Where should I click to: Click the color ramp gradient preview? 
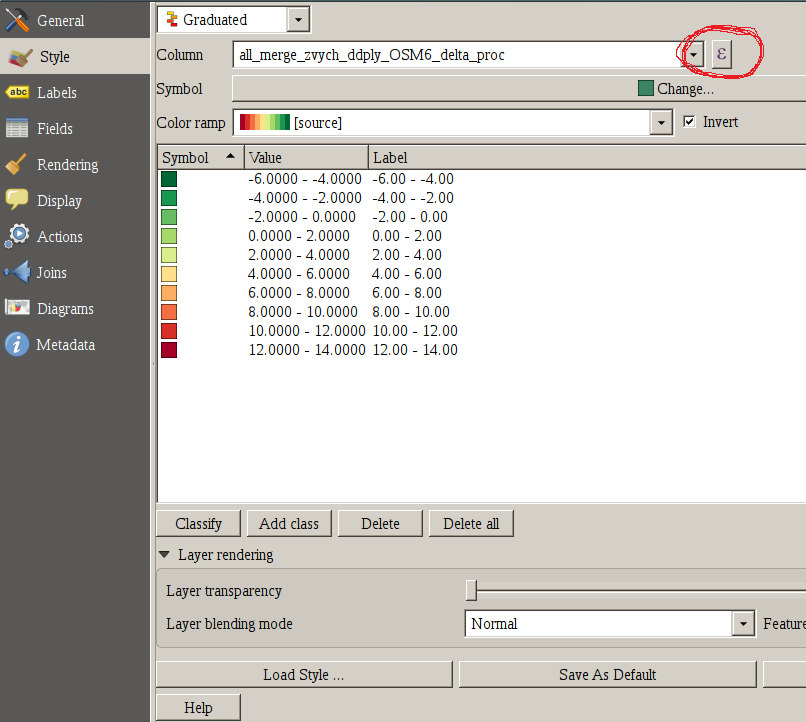click(265, 122)
